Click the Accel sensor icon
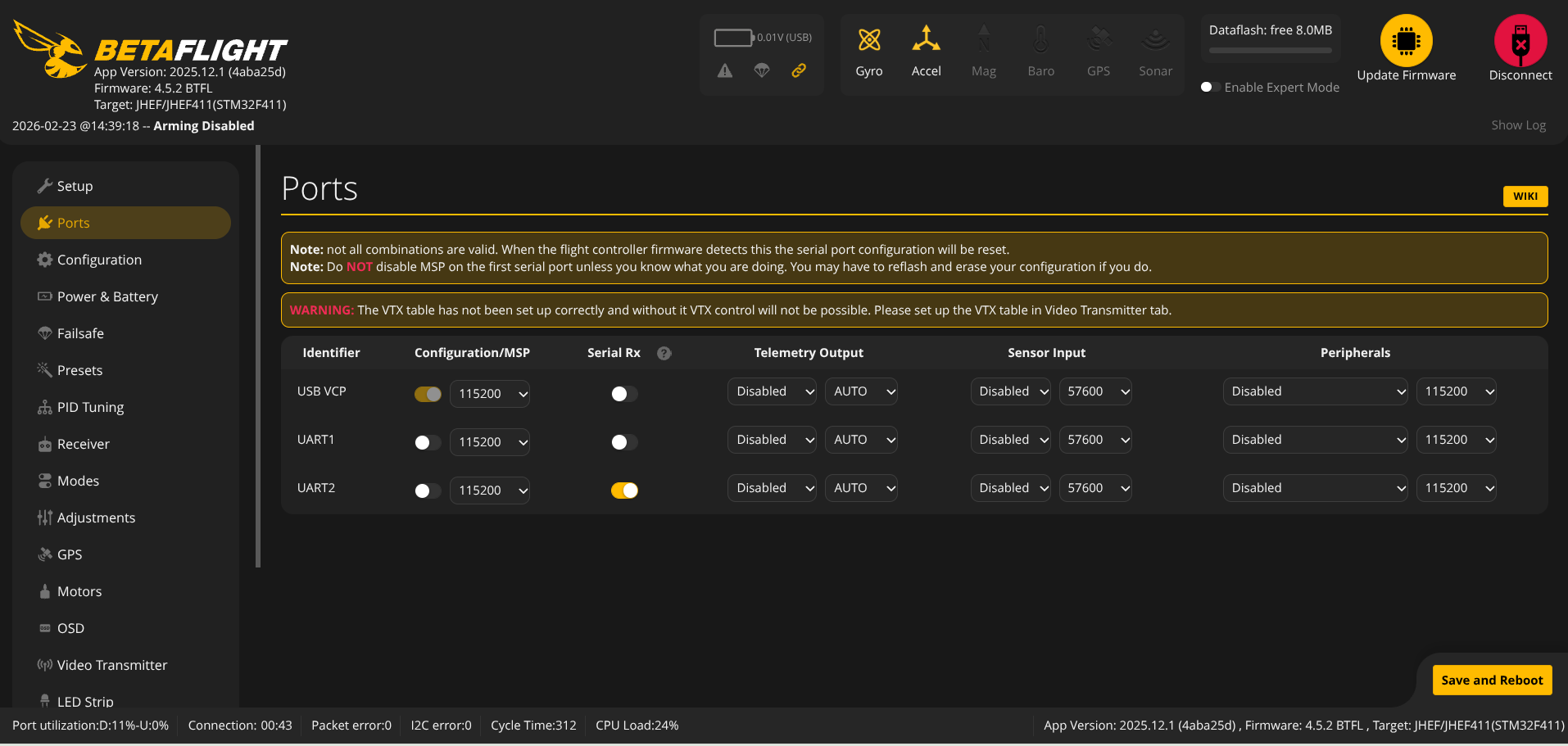 pyautogui.click(x=926, y=40)
